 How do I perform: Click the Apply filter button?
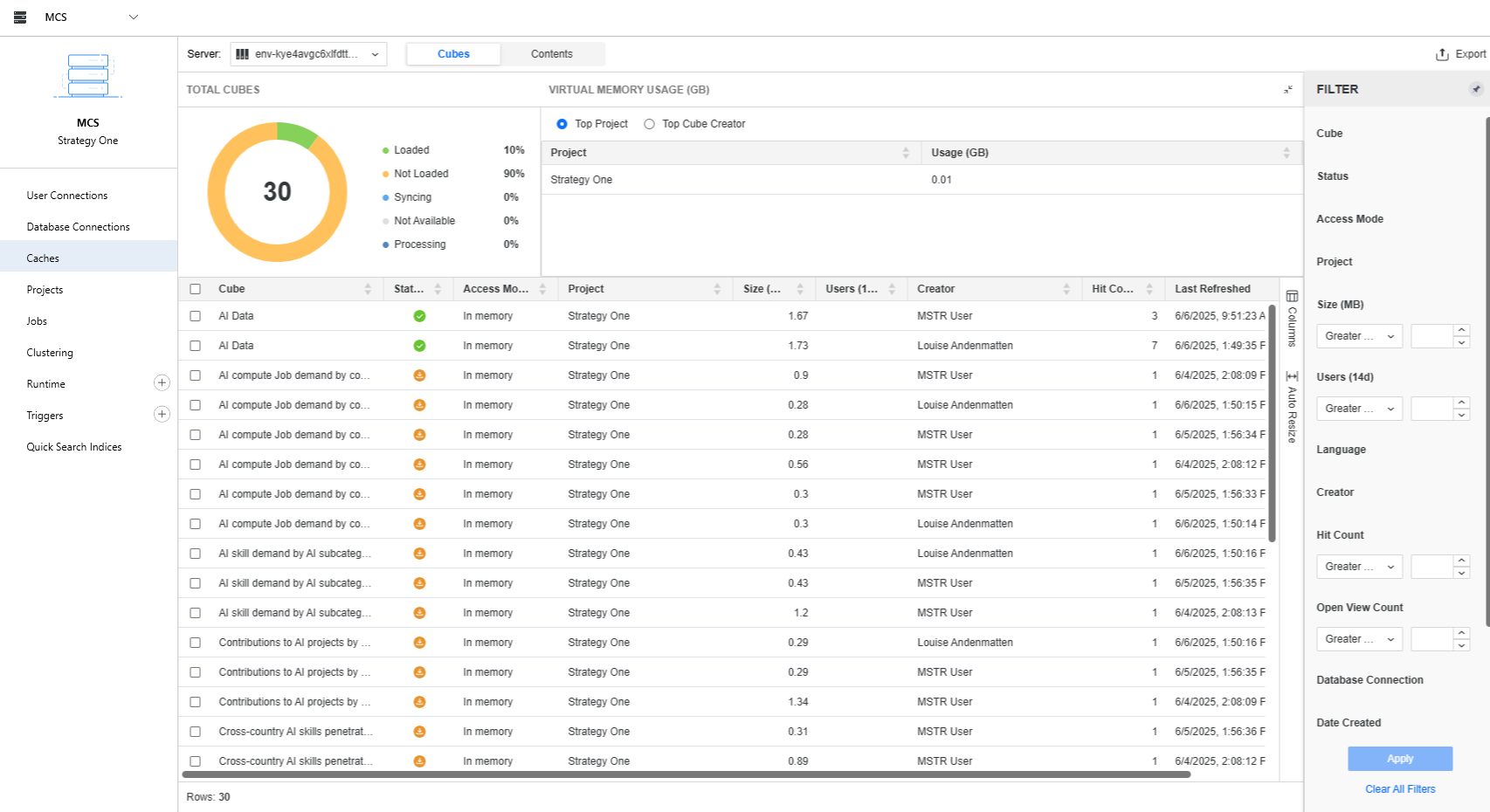[x=1399, y=759]
